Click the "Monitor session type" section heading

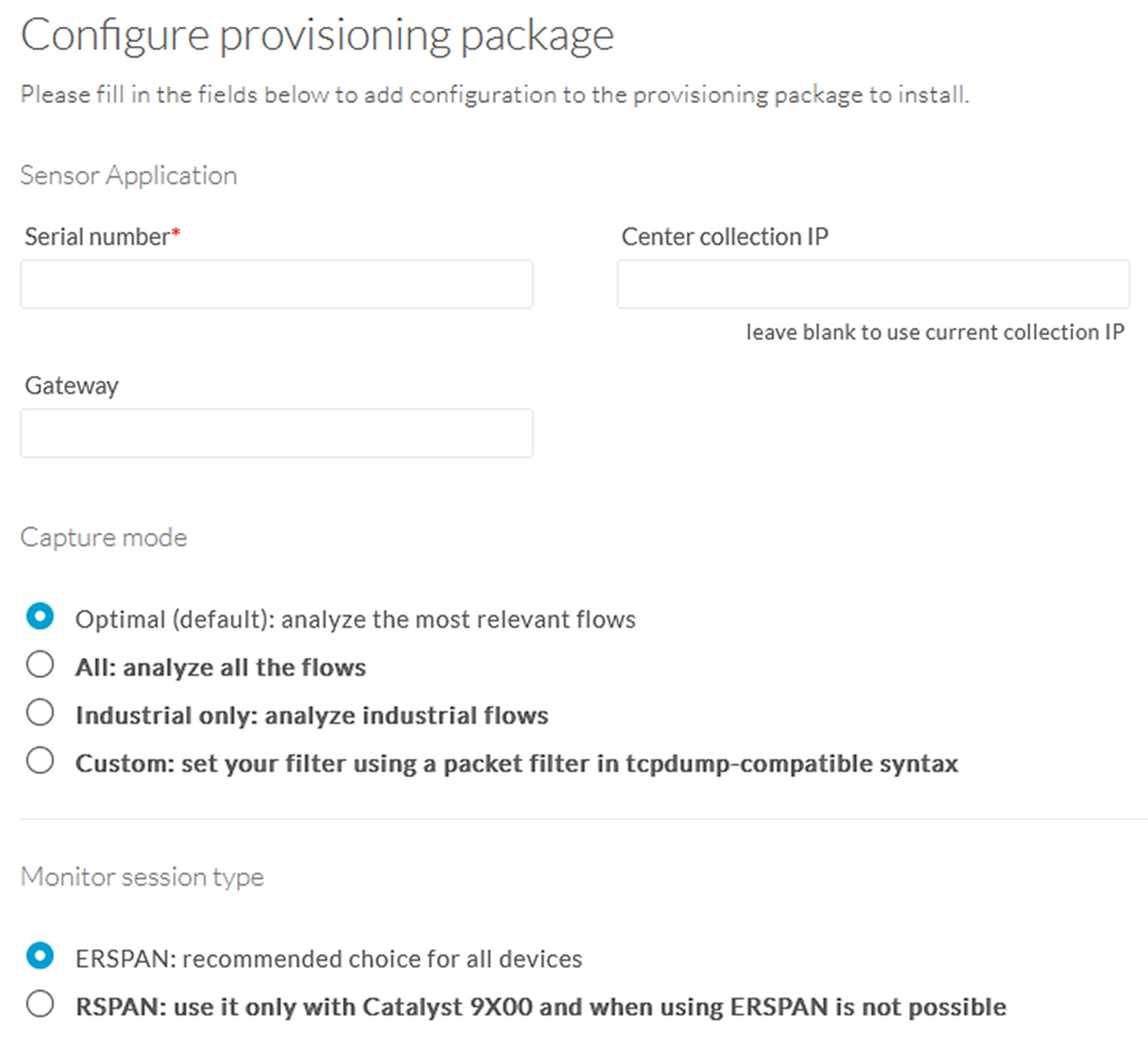click(x=141, y=876)
